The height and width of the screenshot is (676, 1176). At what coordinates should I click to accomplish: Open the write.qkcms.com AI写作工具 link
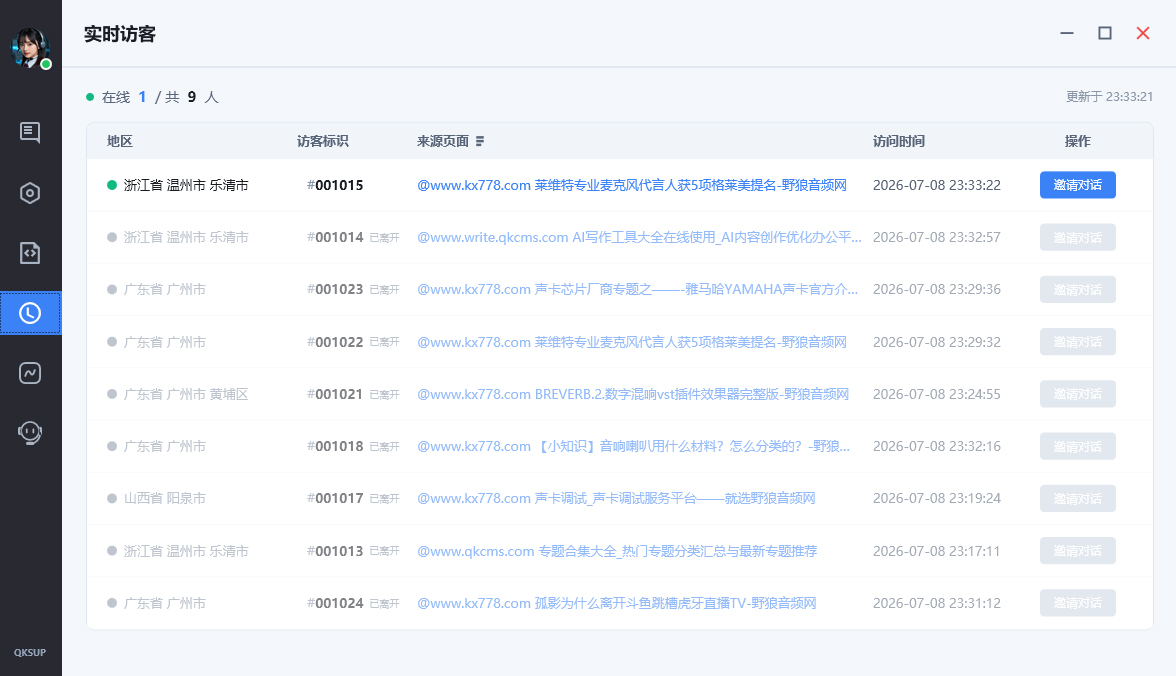tap(639, 237)
